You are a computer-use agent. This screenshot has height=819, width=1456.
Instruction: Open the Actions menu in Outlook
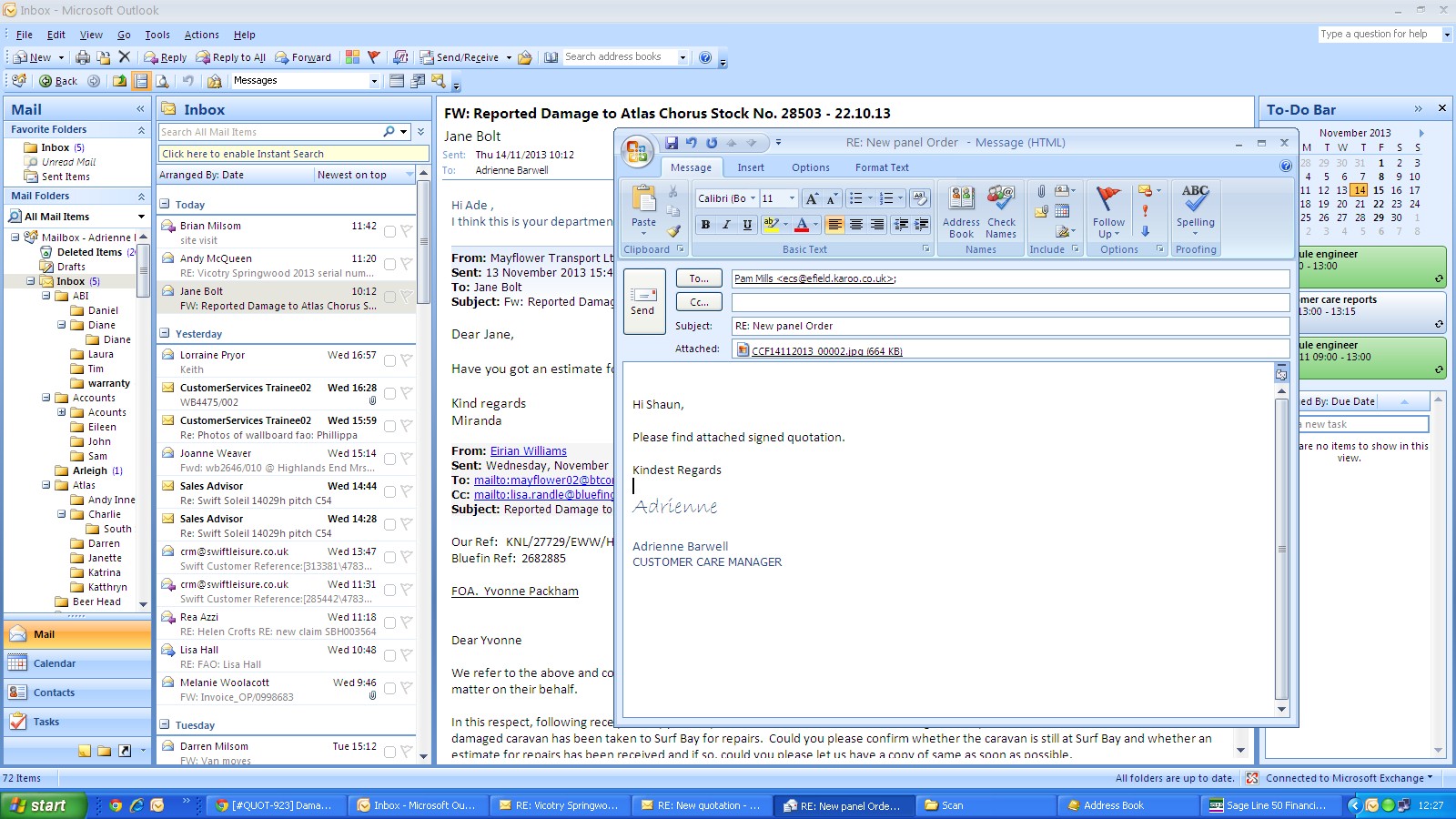click(x=201, y=35)
